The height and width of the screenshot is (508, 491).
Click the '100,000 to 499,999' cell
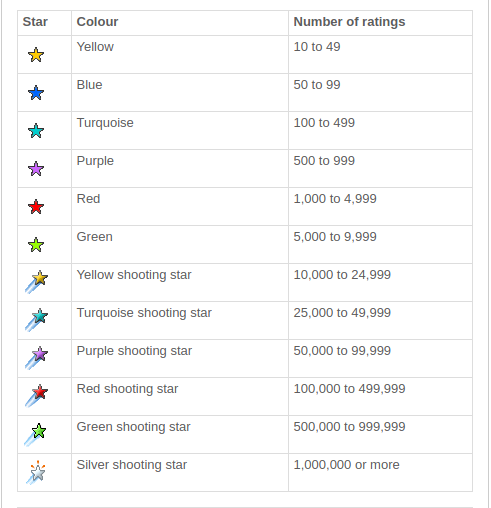[380, 396]
